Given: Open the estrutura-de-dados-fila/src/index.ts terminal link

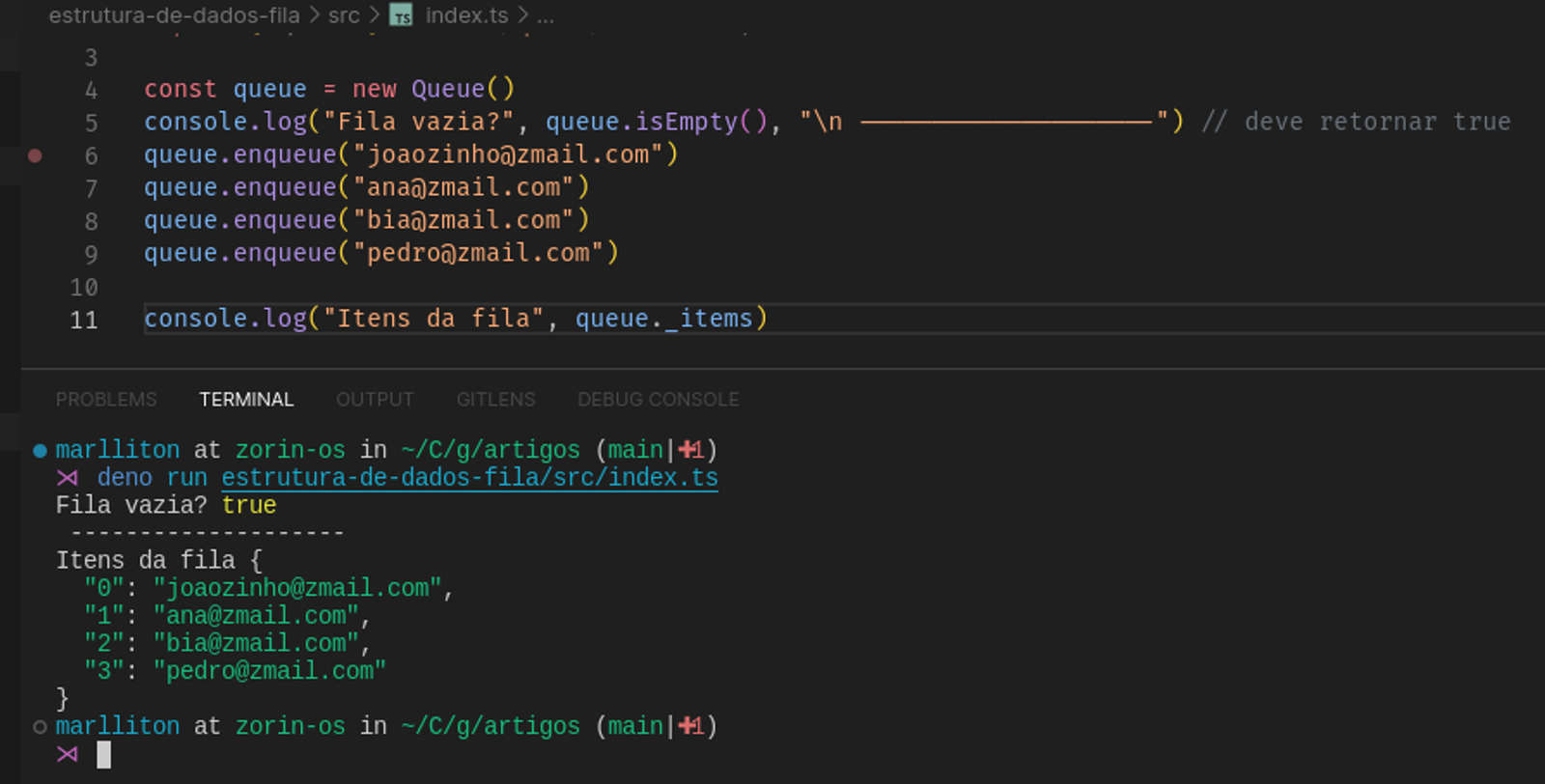Looking at the screenshot, I should pos(469,478).
